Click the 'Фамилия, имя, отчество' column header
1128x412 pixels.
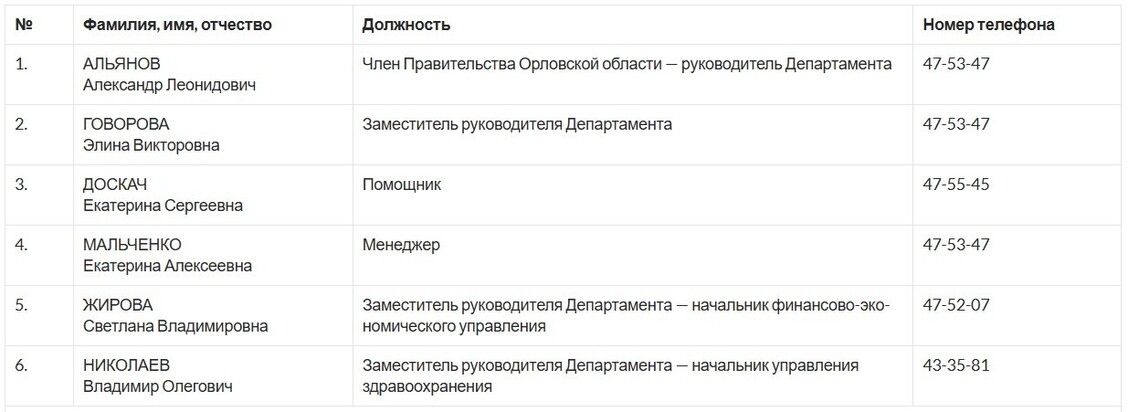pos(177,24)
